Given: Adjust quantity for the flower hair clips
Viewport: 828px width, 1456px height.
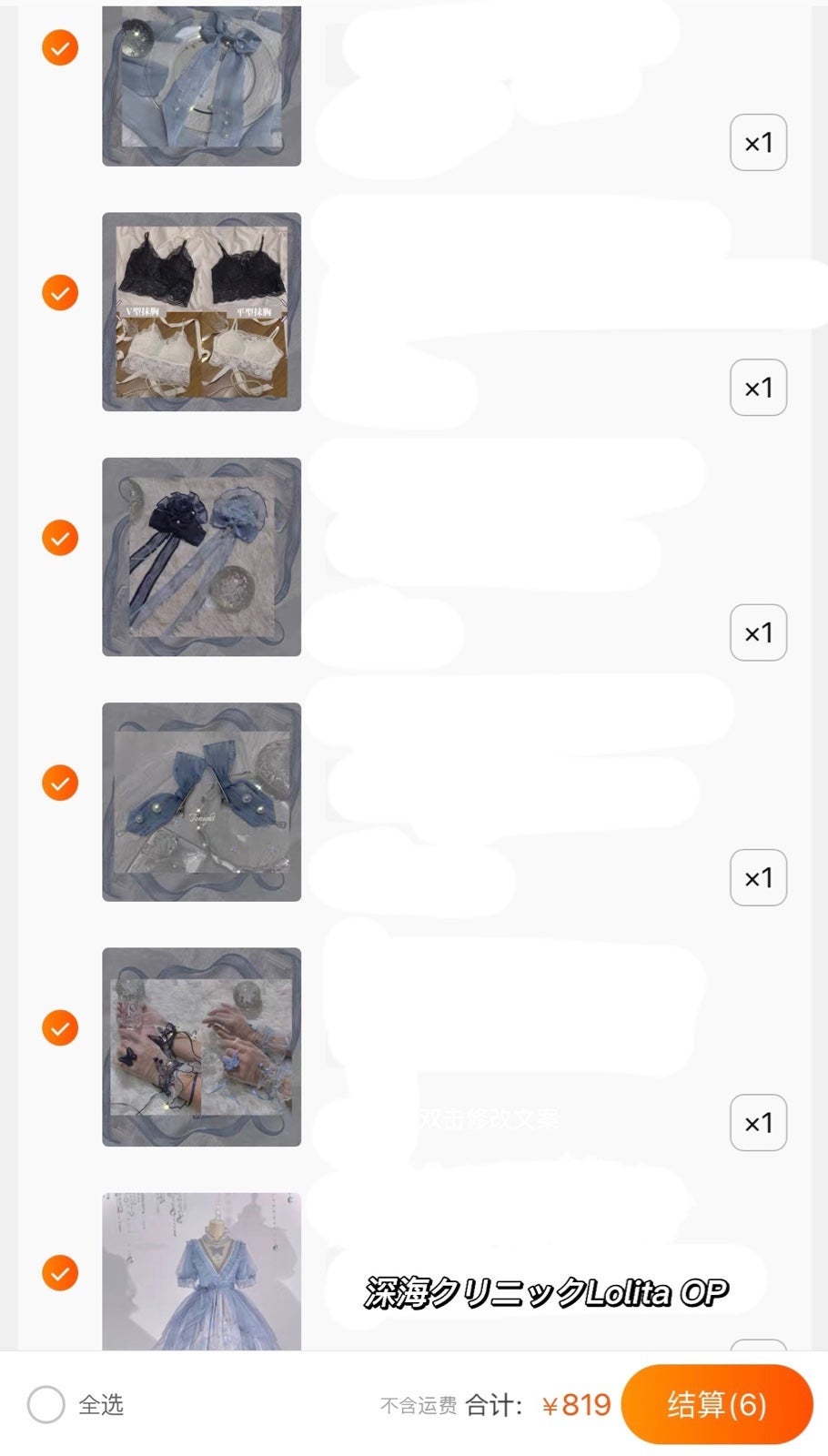Looking at the screenshot, I should (758, 632).
